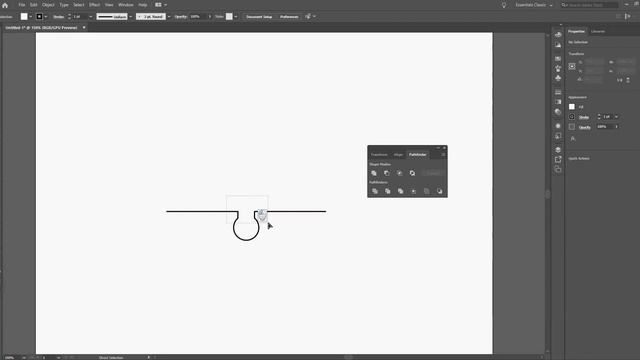The width and height of the screenshot is (640, 360).
Task: Expand stroke swatch dropdown in control bar
Action: click(46, 17)
